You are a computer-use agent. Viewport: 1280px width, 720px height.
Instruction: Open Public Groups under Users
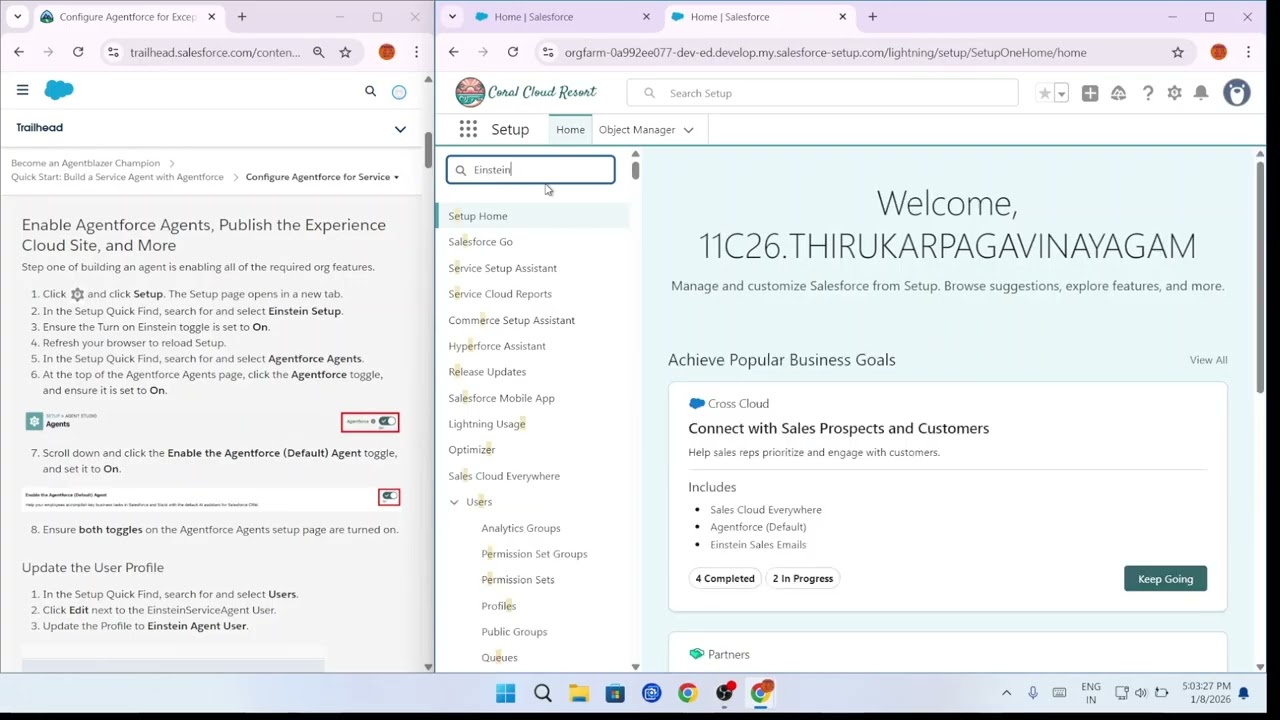point(514,632)
